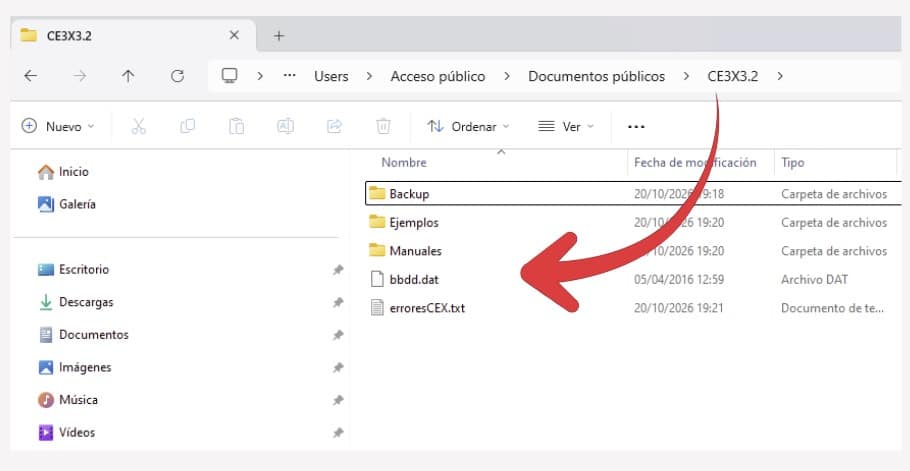Open the more options ellipsis menu
This screenshot has width=910, height=471.
tap(636, 126)
